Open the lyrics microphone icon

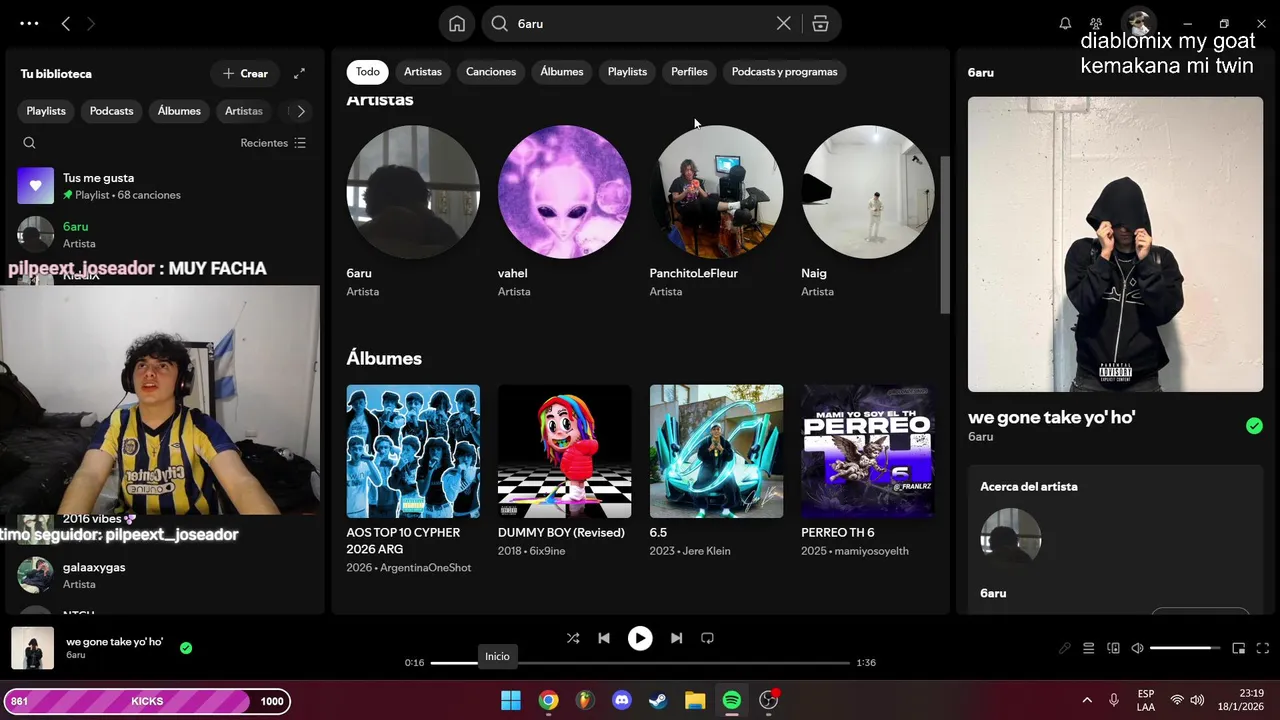click(1065, 648)
